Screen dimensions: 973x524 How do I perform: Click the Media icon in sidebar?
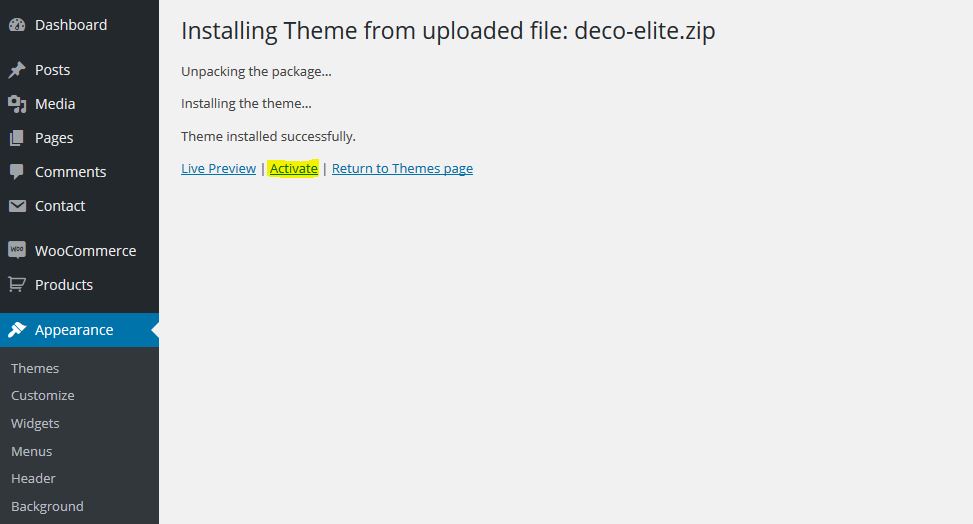(17, 104)
